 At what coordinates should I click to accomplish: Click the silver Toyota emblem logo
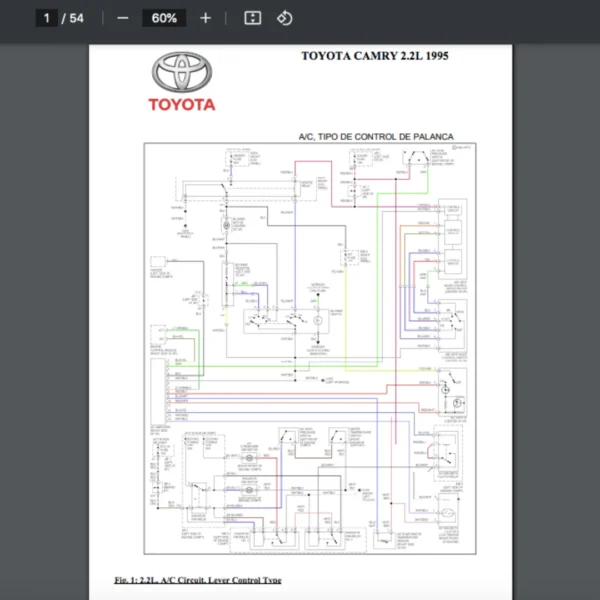(x=182, y=73)
